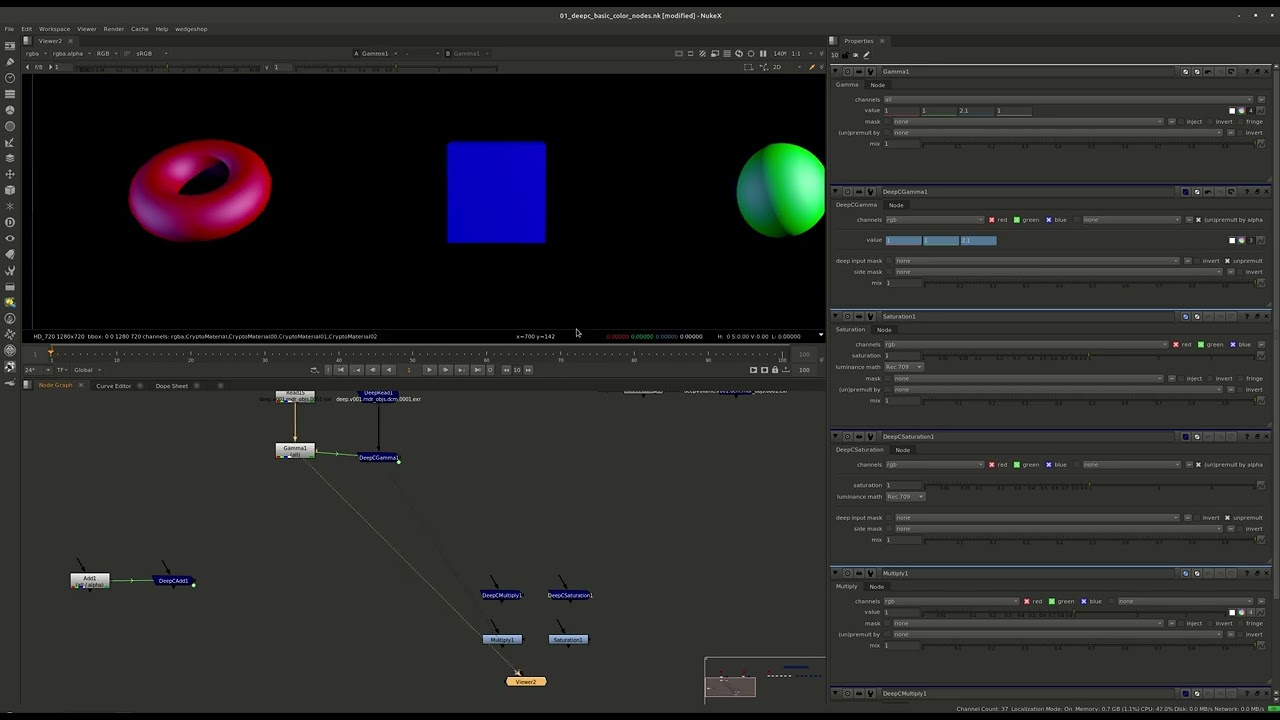Open animation menu for Gamma1 value
Viewport: 1280px width, 720px height.
click(1261, 111)
